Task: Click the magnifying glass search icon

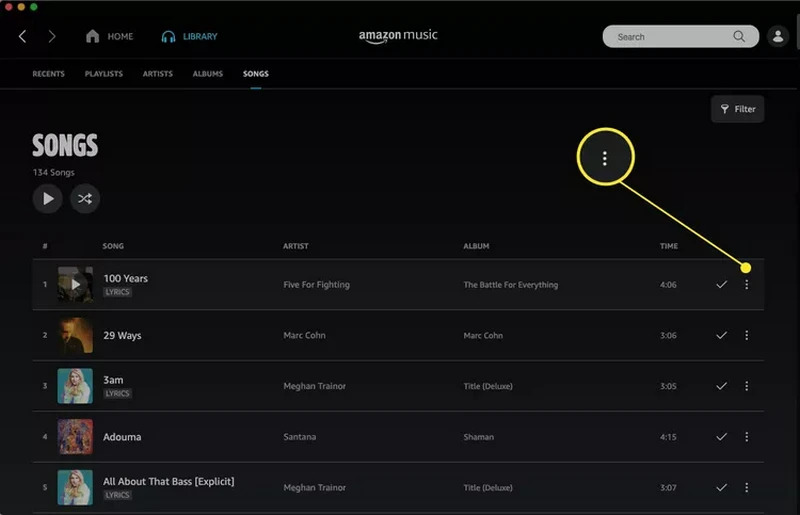Action: click(x=739, y=37)
